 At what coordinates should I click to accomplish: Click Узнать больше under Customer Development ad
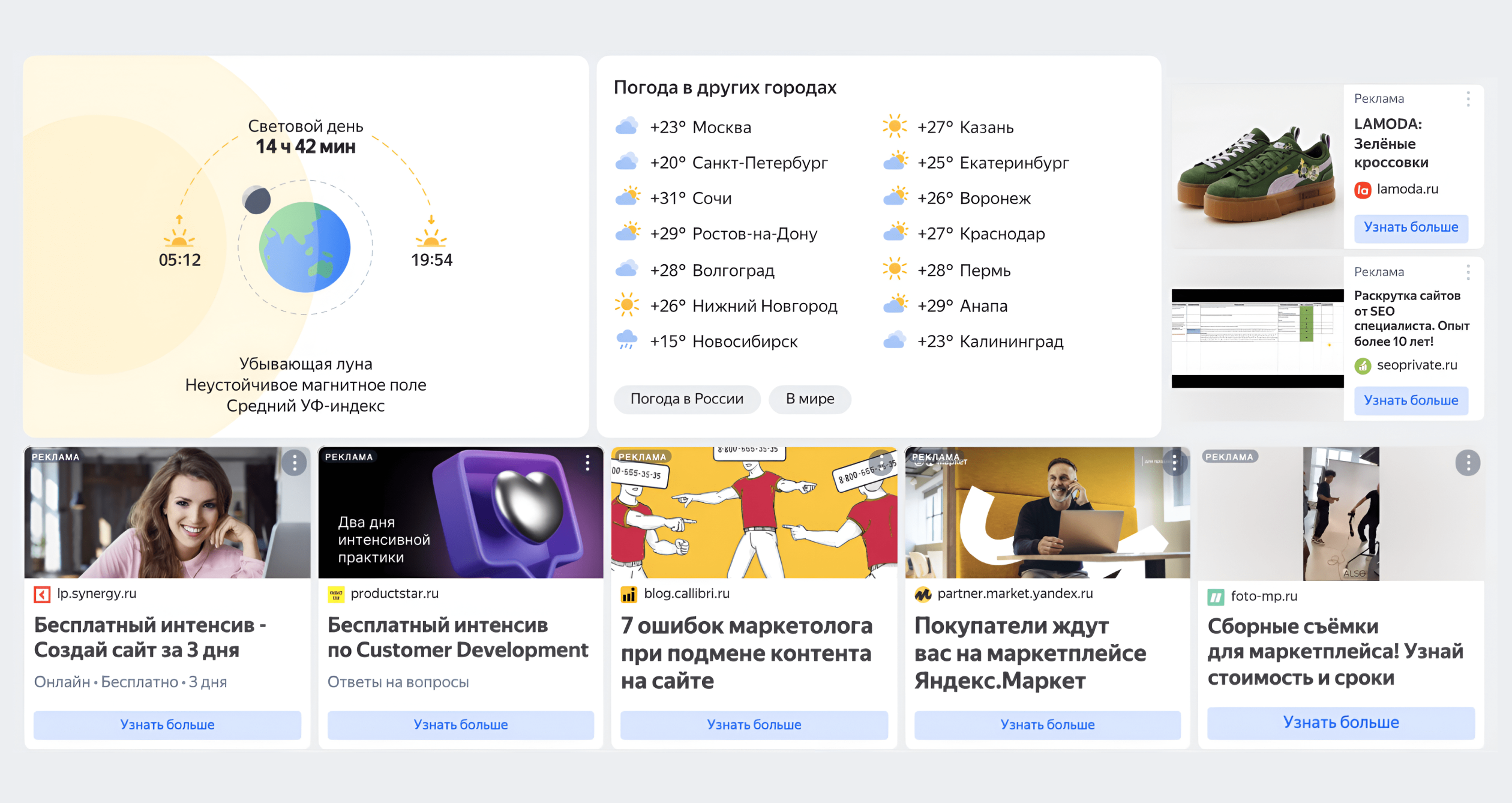click(x=461, y=725)
